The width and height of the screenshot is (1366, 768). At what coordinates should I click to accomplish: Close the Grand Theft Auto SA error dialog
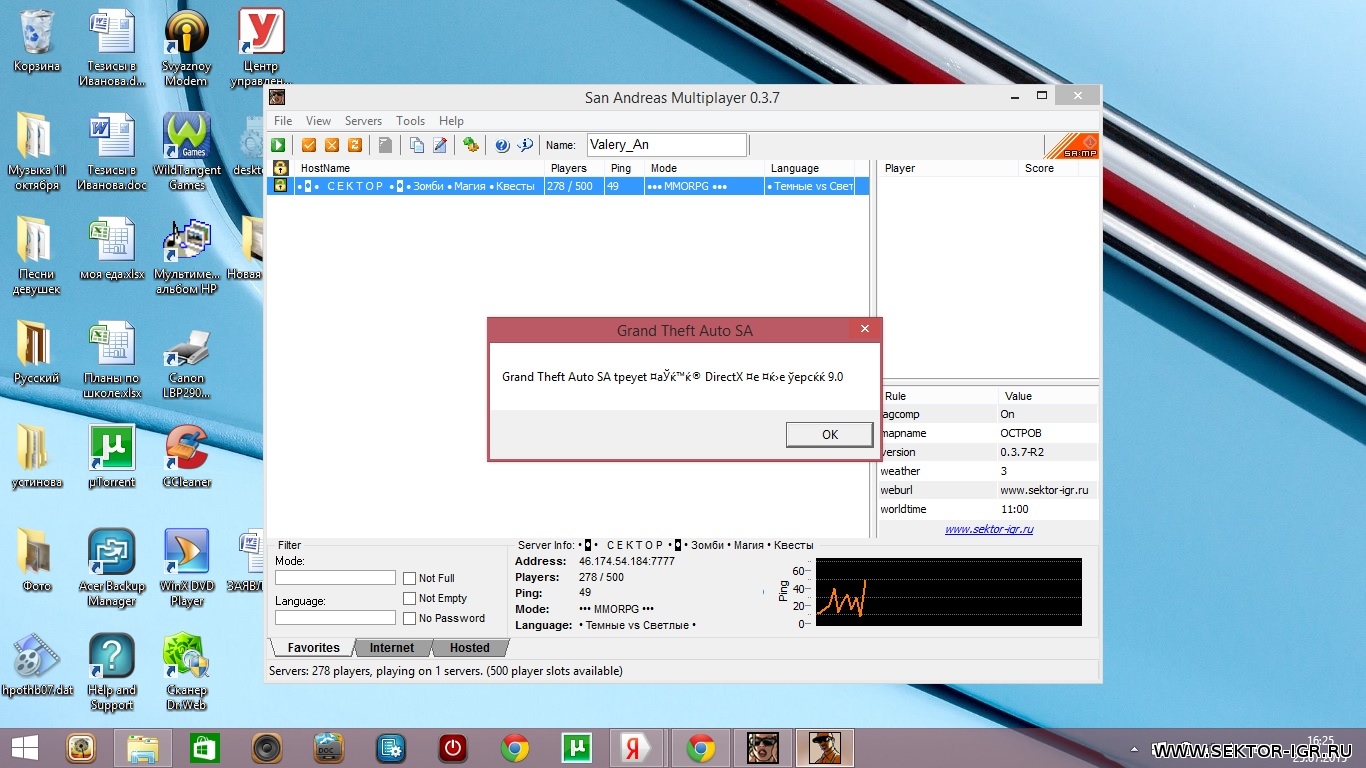tap(865, 328)
